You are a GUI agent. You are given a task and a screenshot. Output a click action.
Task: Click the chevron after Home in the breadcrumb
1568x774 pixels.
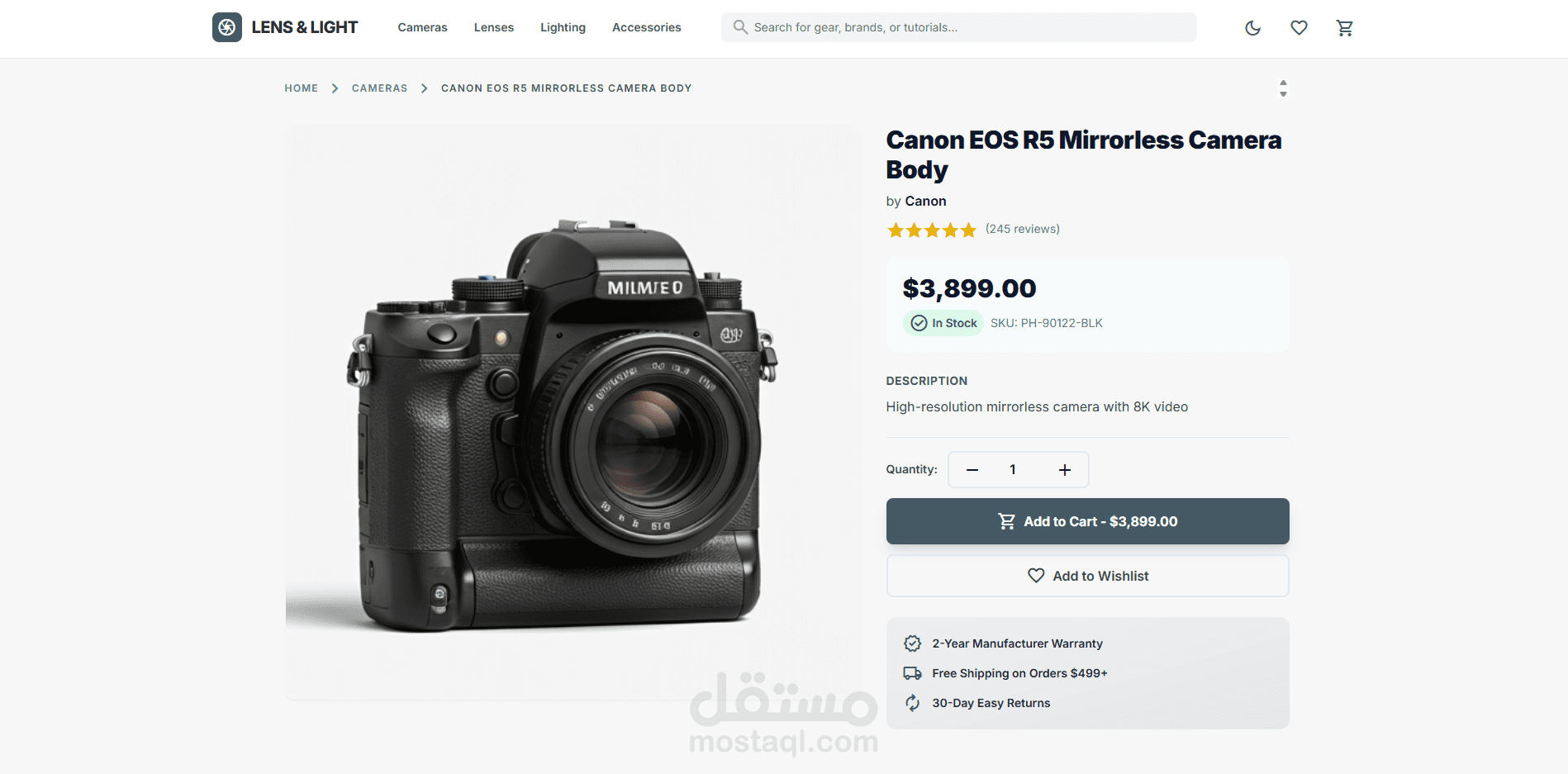pos(335,88)
